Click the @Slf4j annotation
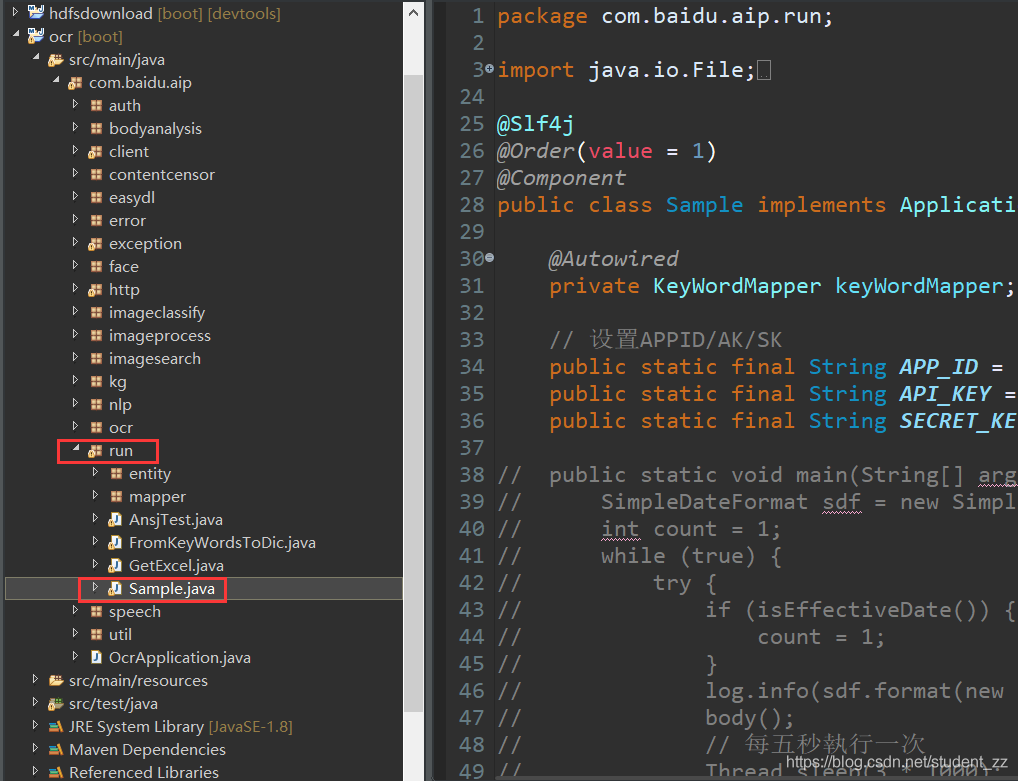This screenshot has height=781, width=1018. (536, 124)
